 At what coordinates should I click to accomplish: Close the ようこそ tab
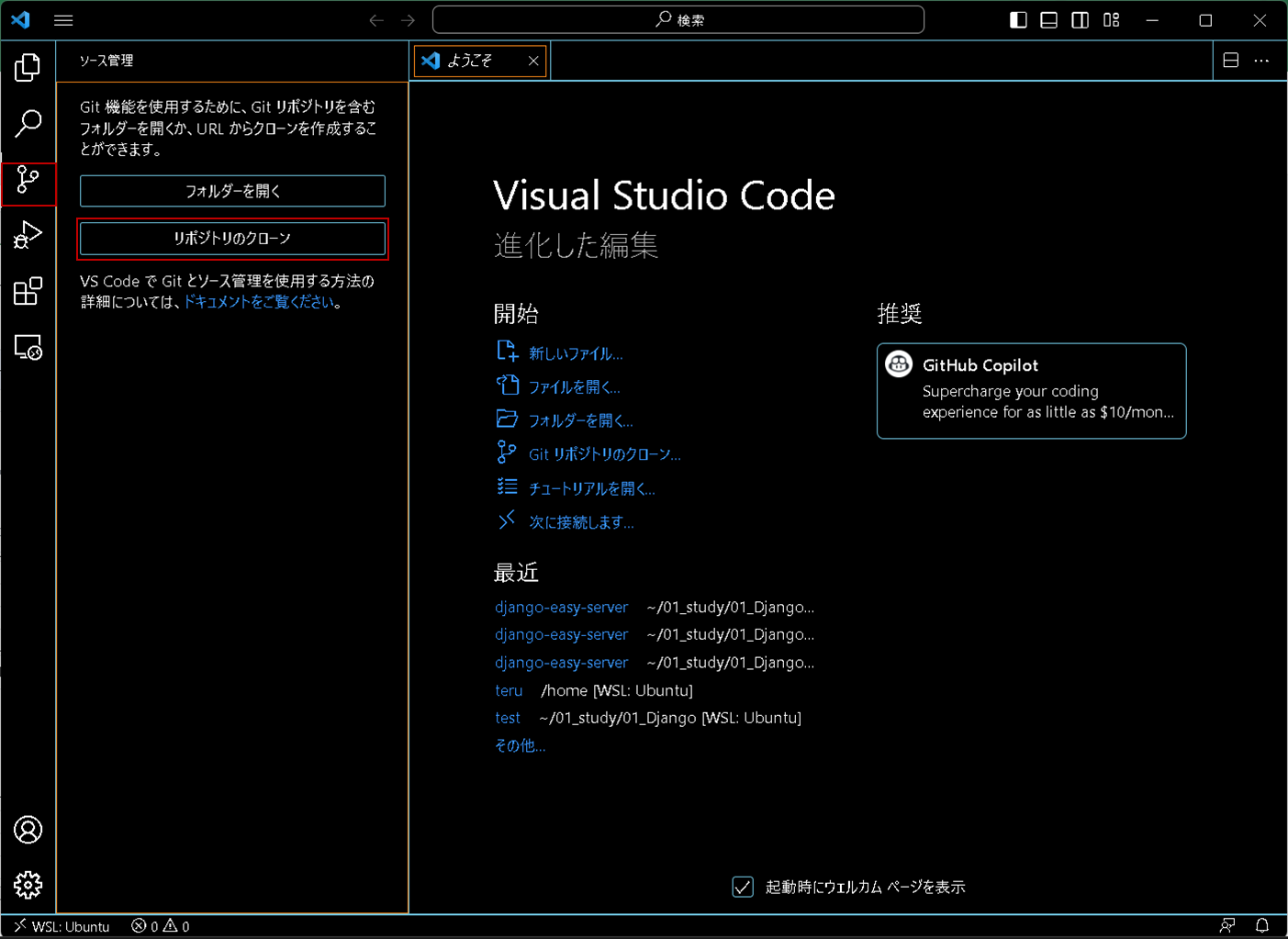click(533, 61)
